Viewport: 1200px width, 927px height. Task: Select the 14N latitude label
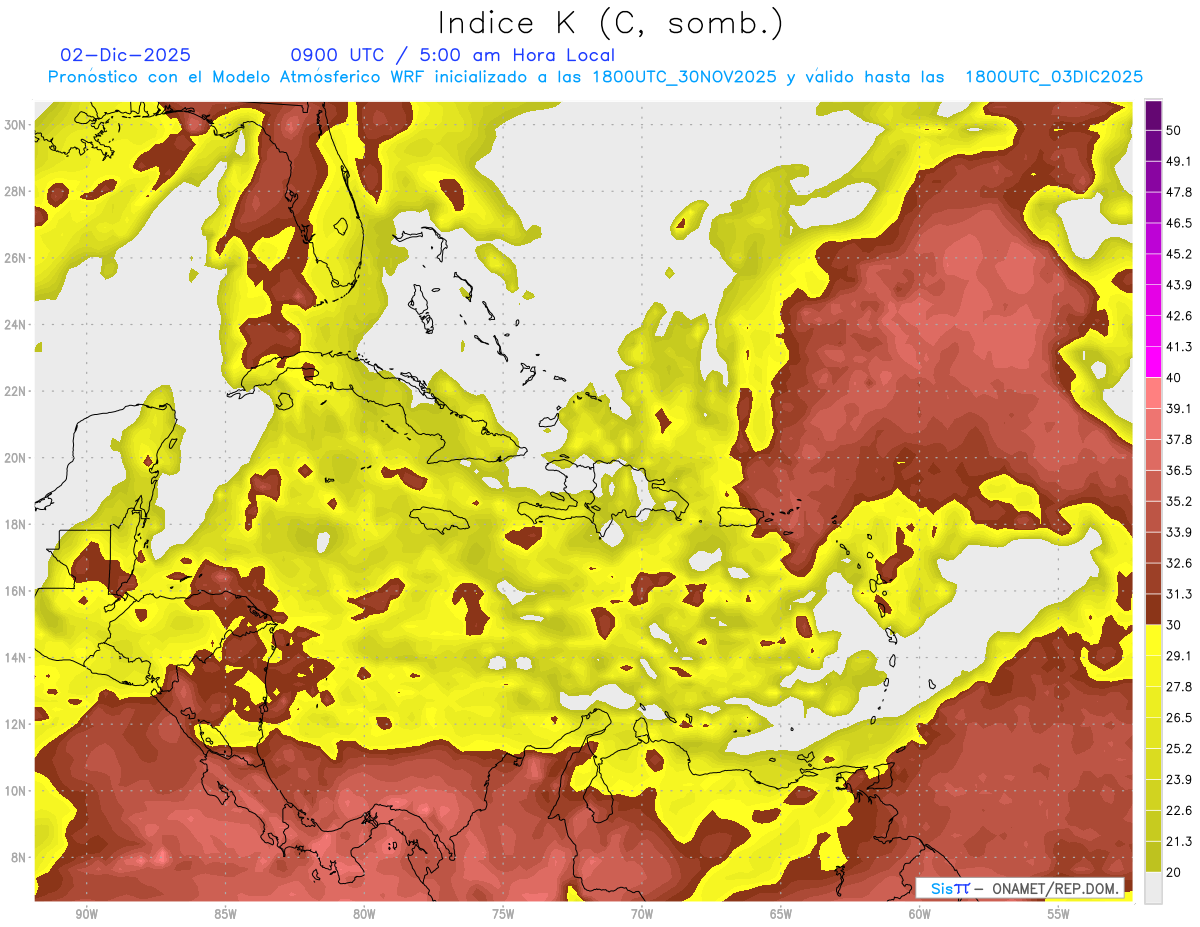15,657
